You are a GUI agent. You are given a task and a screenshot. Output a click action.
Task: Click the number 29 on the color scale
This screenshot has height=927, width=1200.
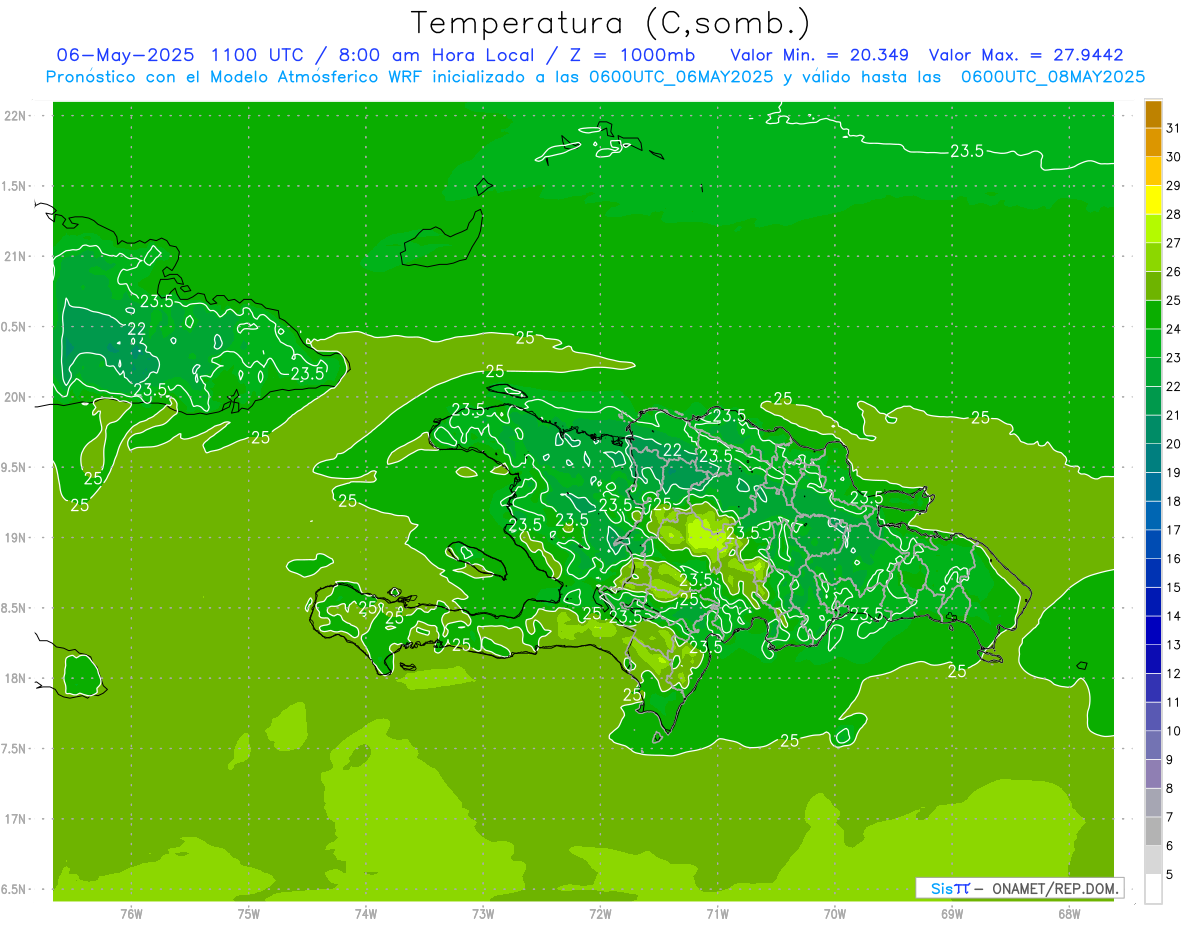1174,186
